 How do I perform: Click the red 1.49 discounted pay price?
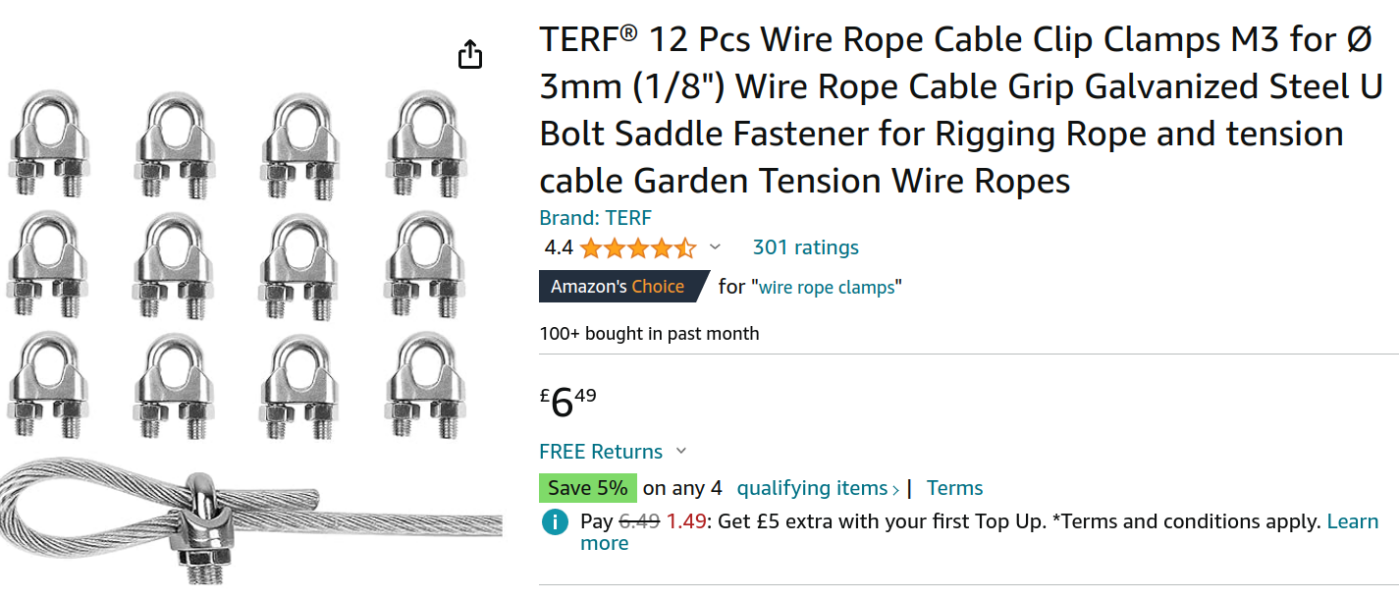tap(686, 522)
